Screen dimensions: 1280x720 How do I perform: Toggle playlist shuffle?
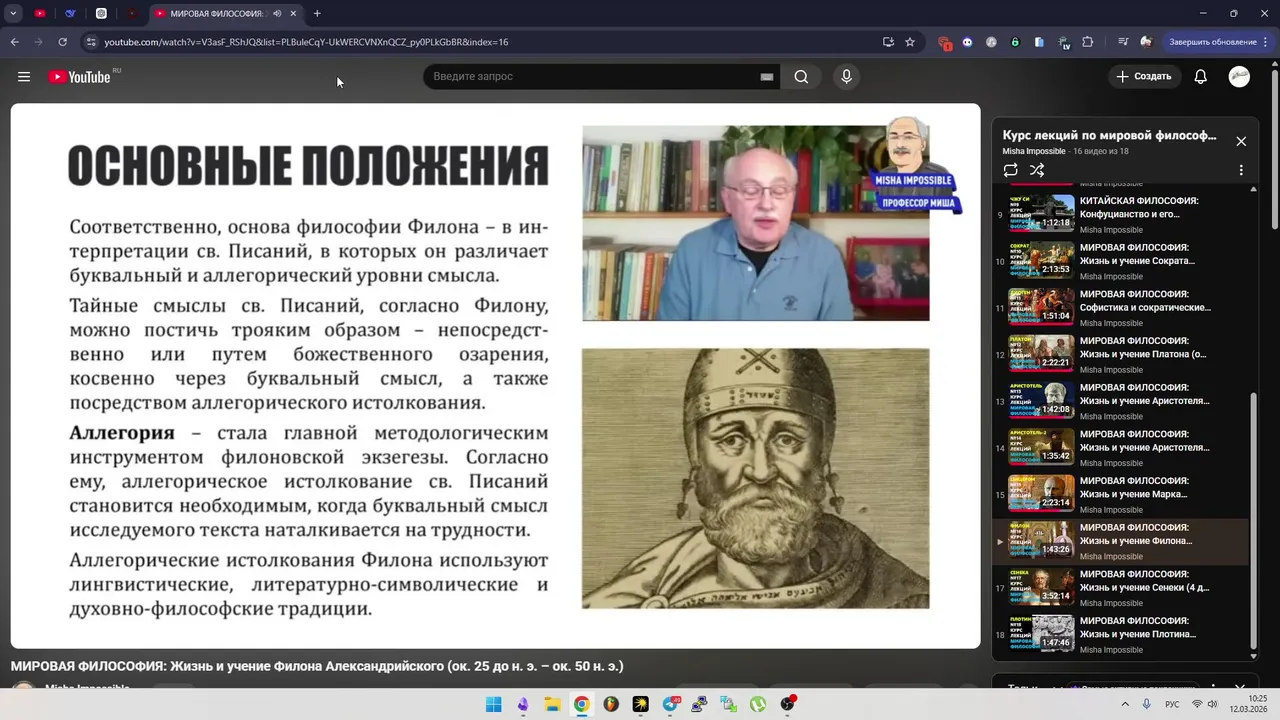click(x=1037, y=171)
